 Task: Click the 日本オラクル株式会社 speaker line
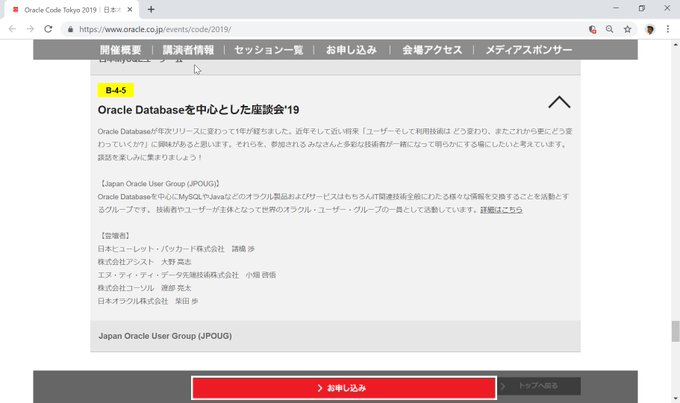pyautogui.click(x=148, y=301)
